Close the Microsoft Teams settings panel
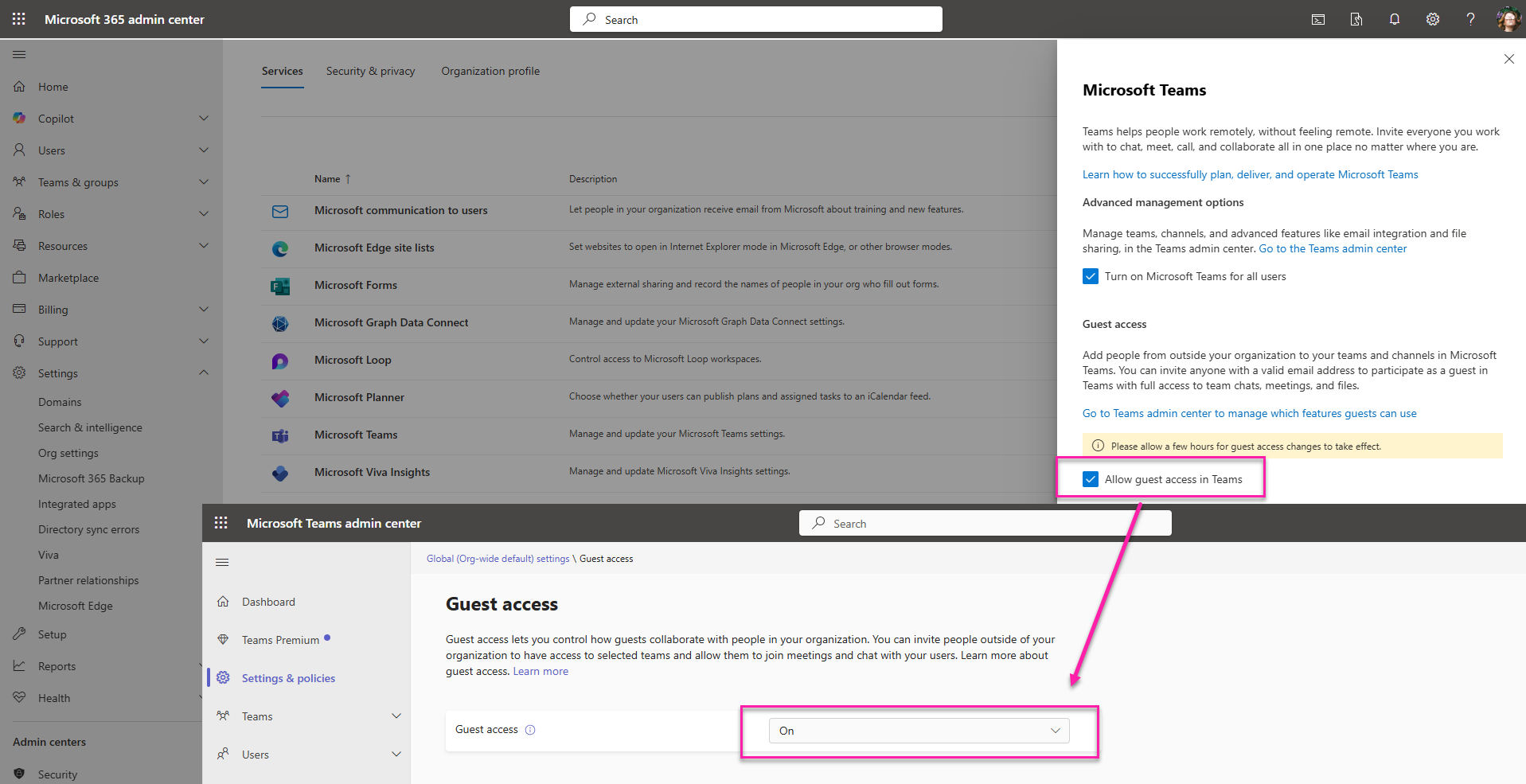This screenshot has width=1526, height=784. 1508,59
